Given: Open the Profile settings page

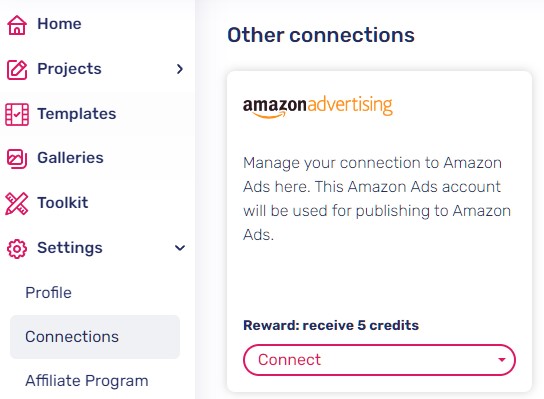Looking at the screenshot, I should tap(48, 292).
